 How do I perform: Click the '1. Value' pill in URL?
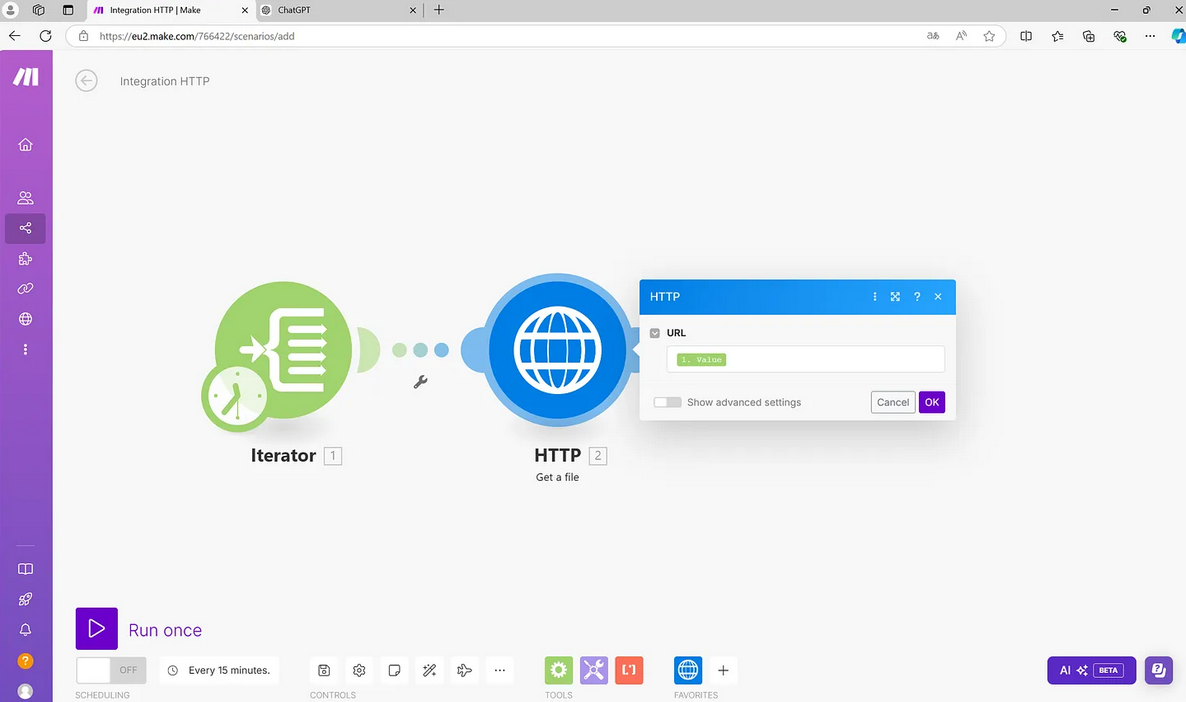tap(701, 359)
